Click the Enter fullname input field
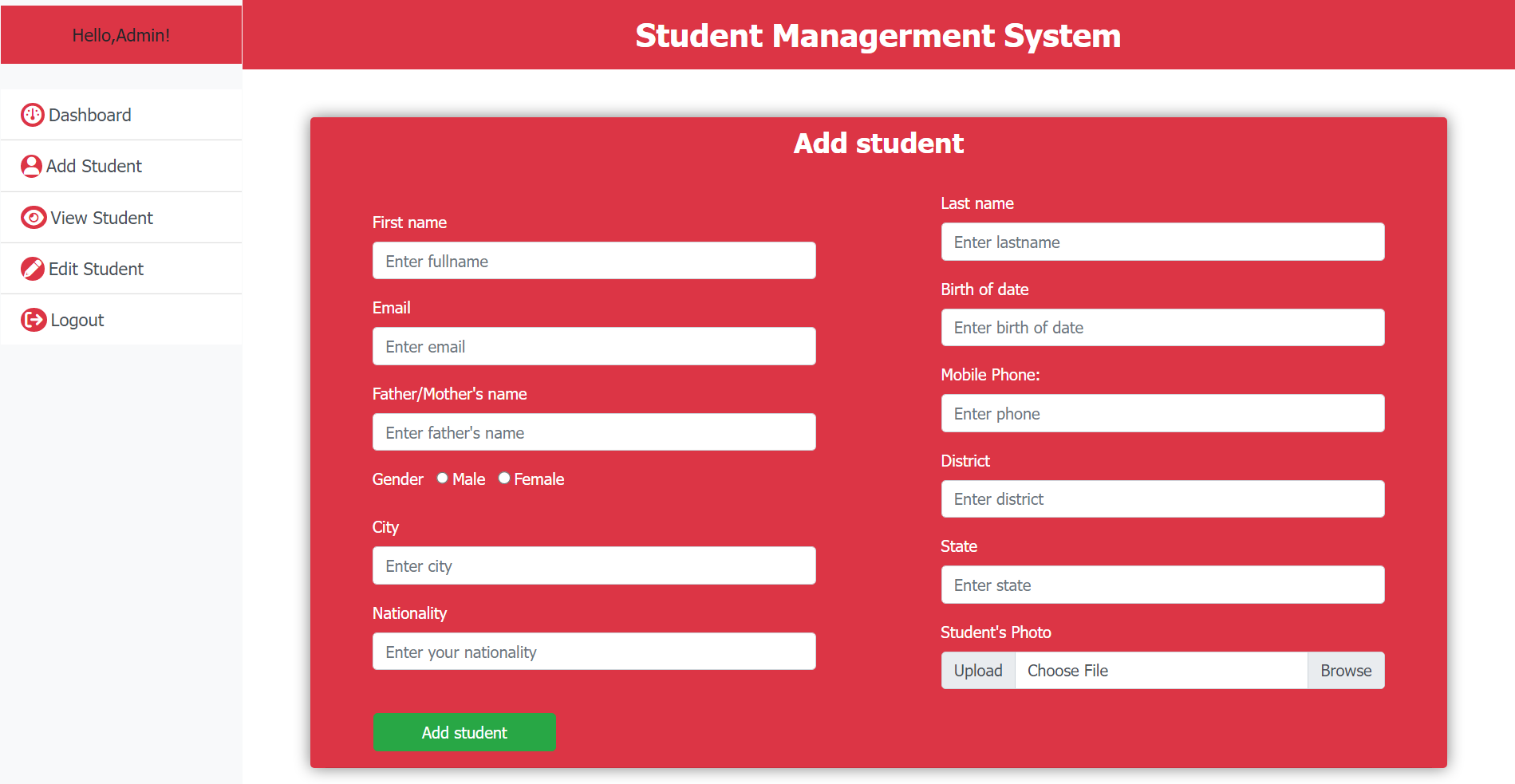 (594, 260)
